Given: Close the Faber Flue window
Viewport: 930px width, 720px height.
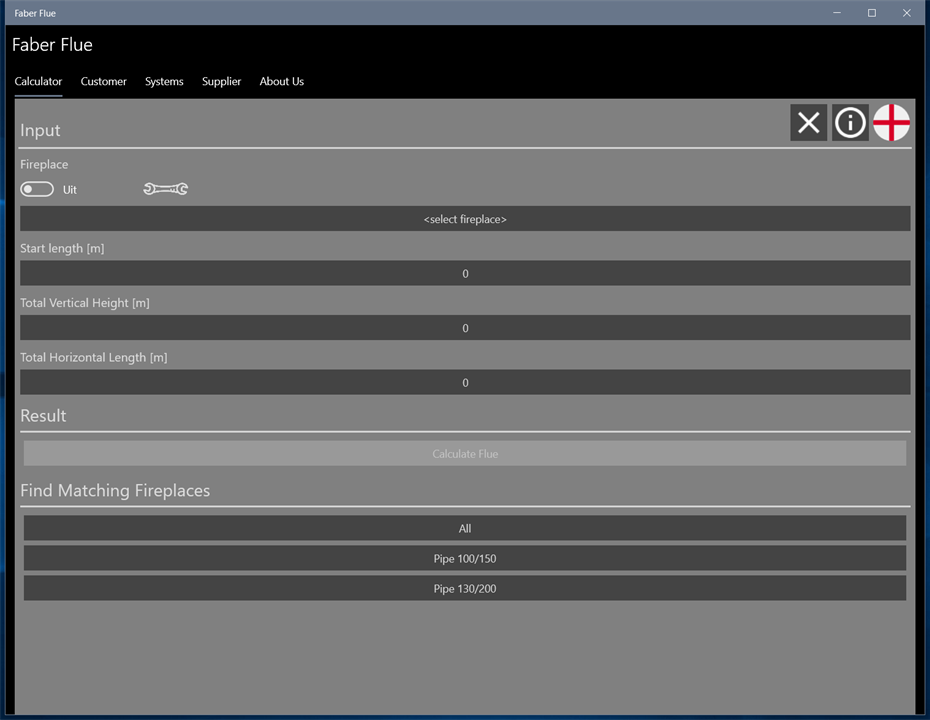Looking at the screenshot, I should (x=907, y=12).
